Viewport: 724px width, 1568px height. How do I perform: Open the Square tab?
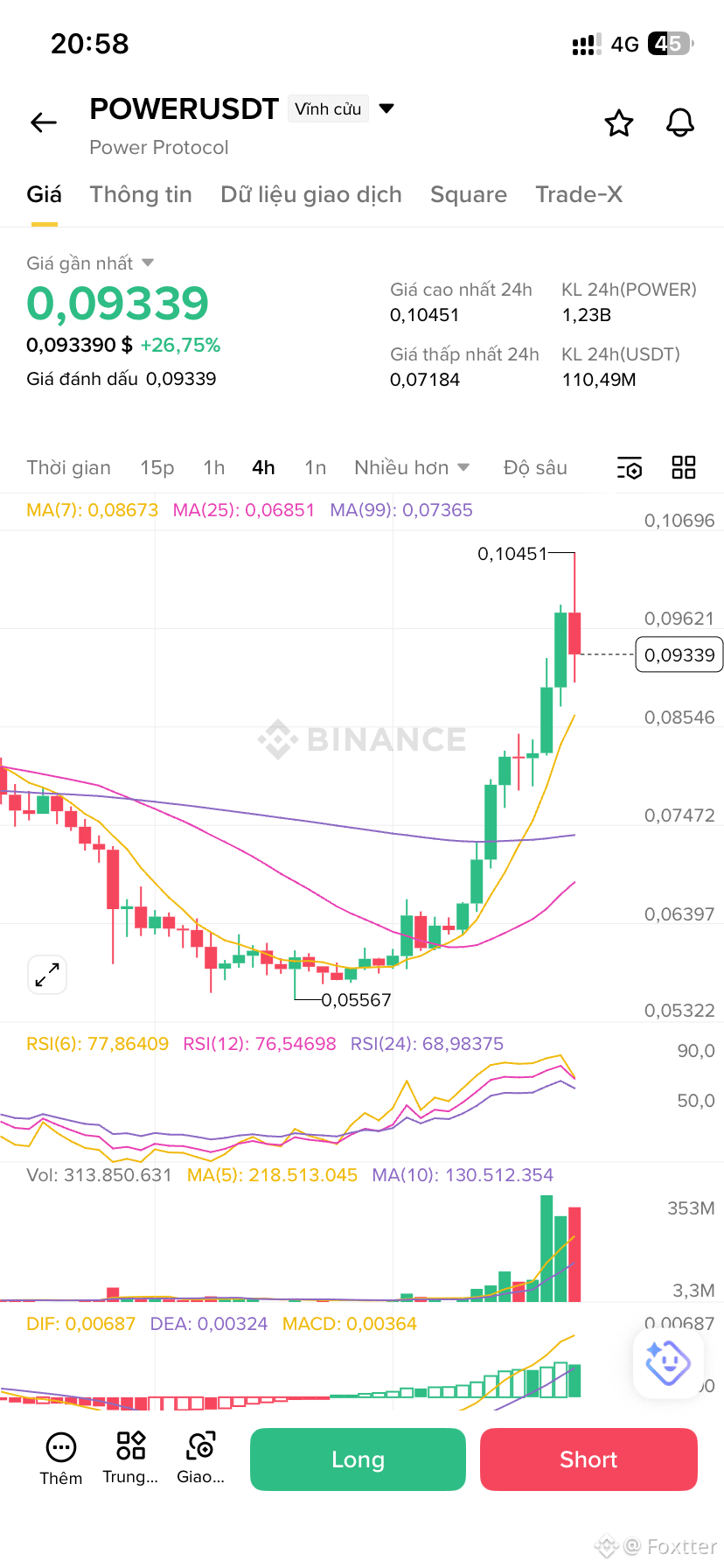469,194
